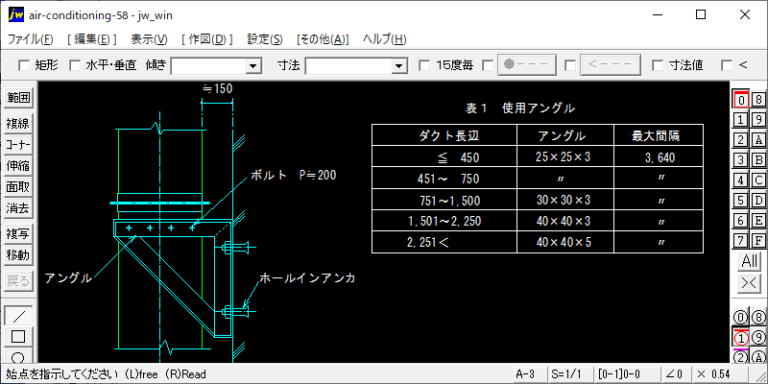Click the 戻る undo button
Viewport: 768px width, 384px height.
point(19,281)
